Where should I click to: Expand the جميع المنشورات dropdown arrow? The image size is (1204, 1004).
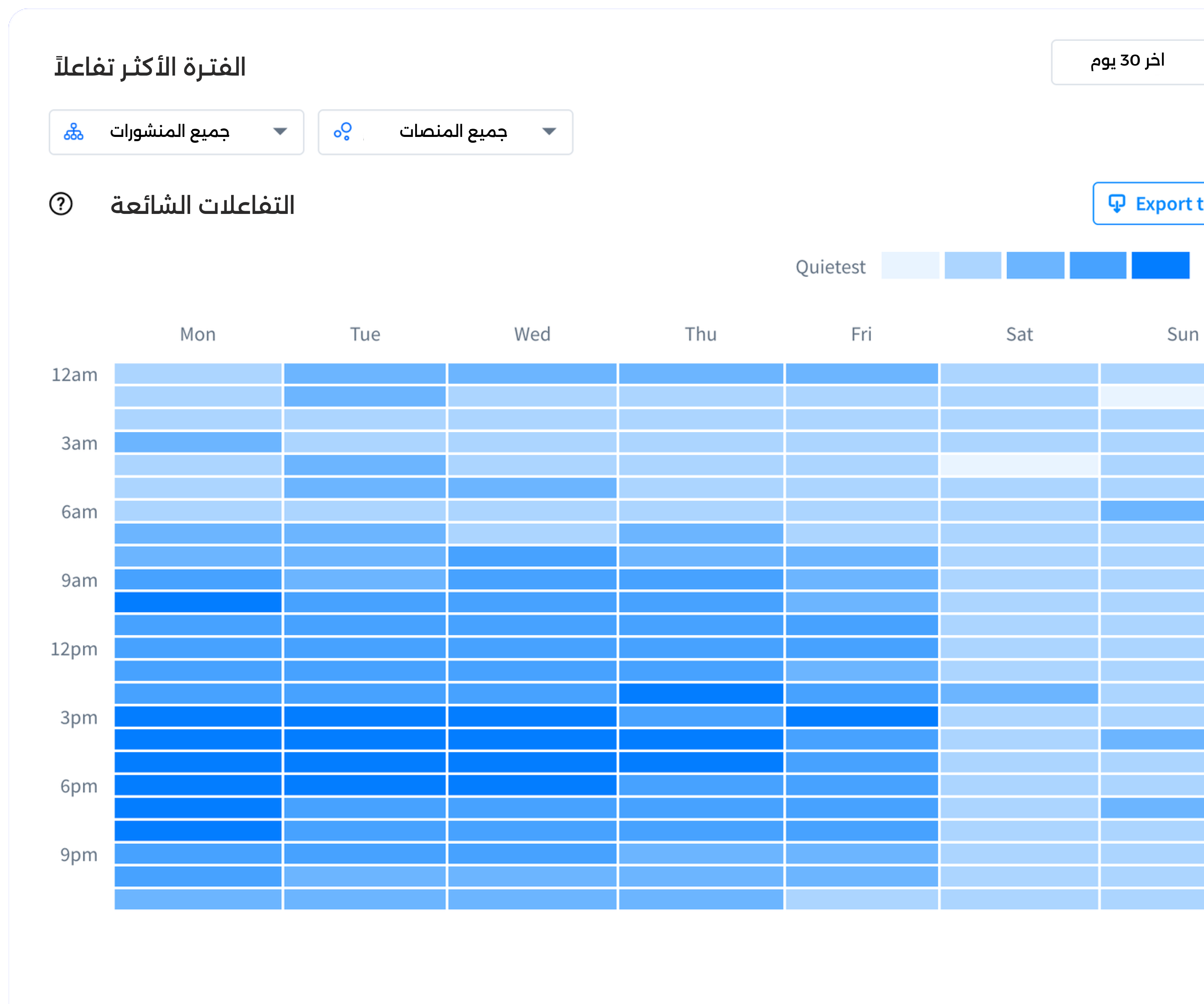(280, 132)
